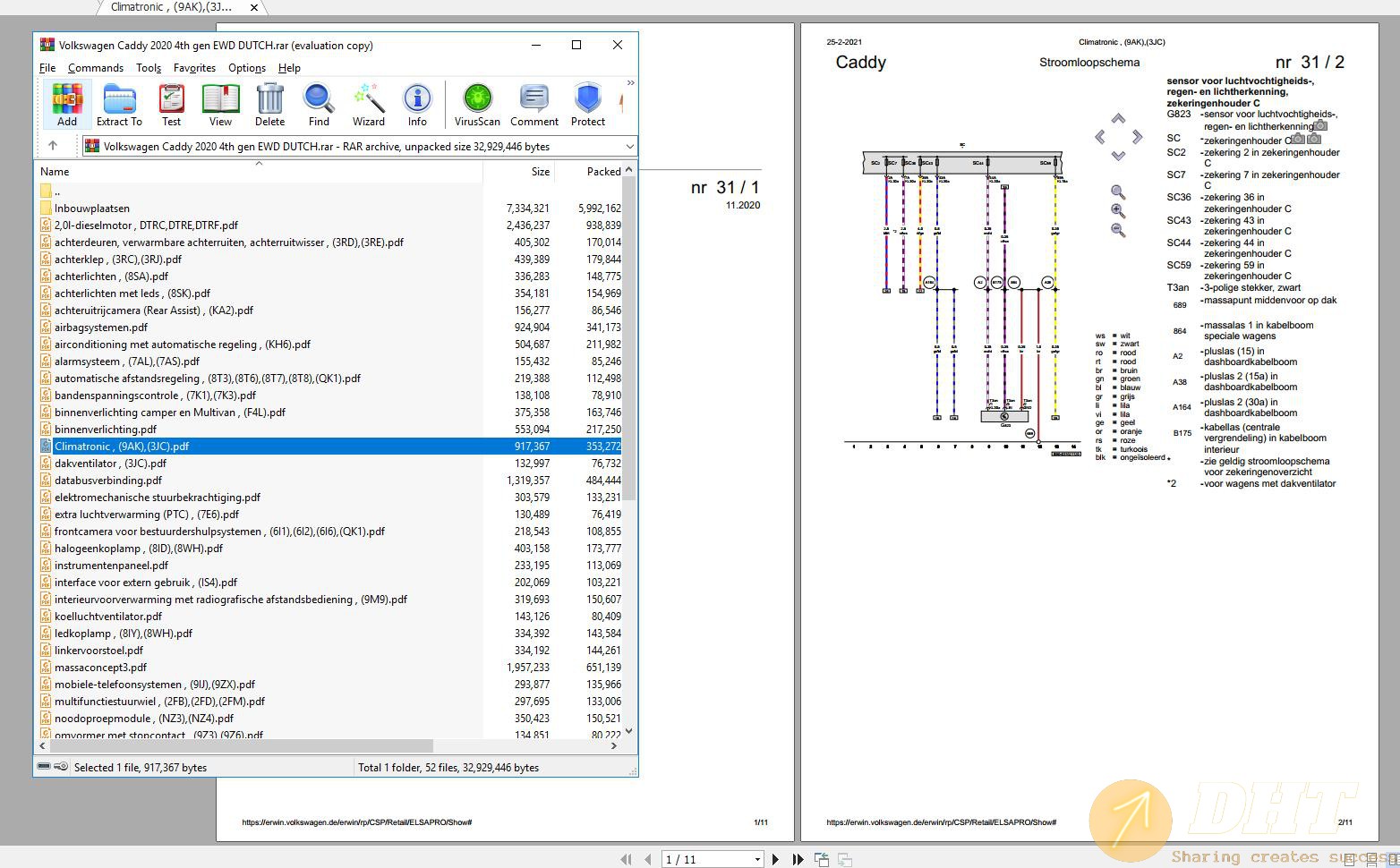The width and height of the screenshot is (1400, 868).
Task: Open the archive path dropdown
Action: pos(629,147)
